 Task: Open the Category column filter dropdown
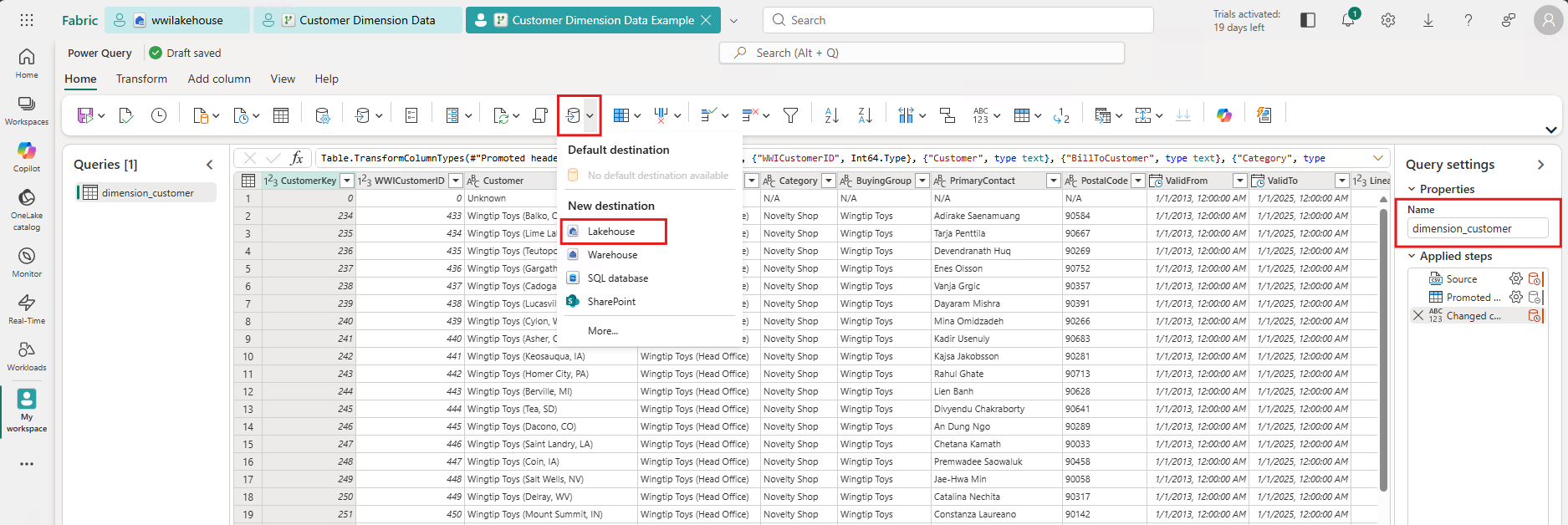coord(829,181)
